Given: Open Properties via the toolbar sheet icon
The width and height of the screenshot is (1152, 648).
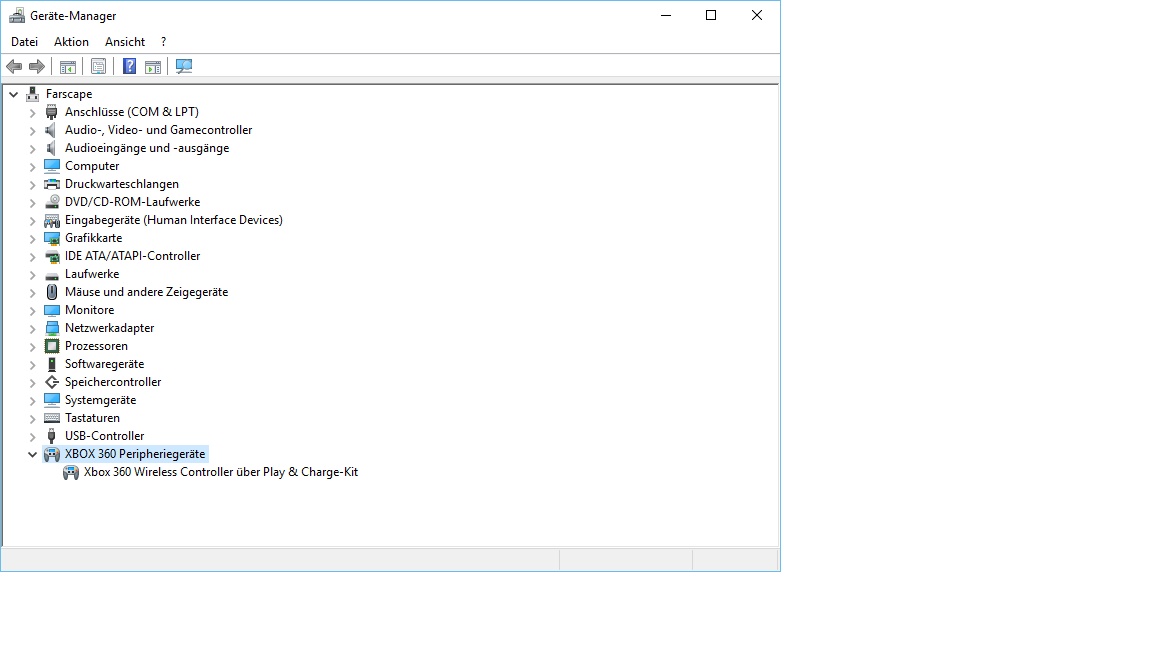Looking at the screenshot, I should [98, 67].
